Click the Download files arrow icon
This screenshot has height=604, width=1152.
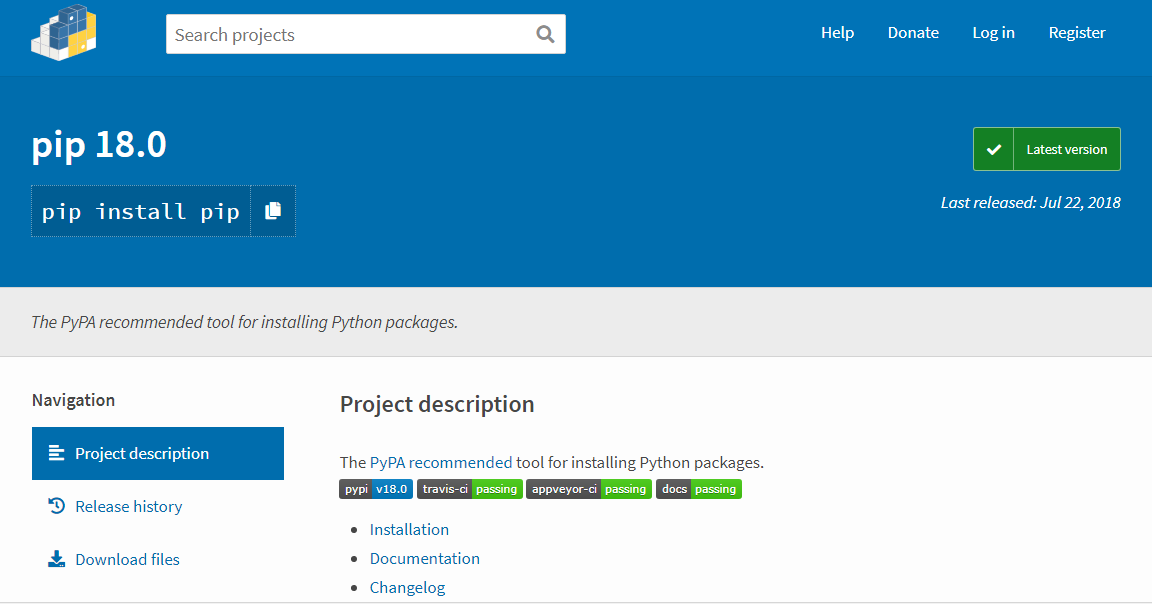56,559
